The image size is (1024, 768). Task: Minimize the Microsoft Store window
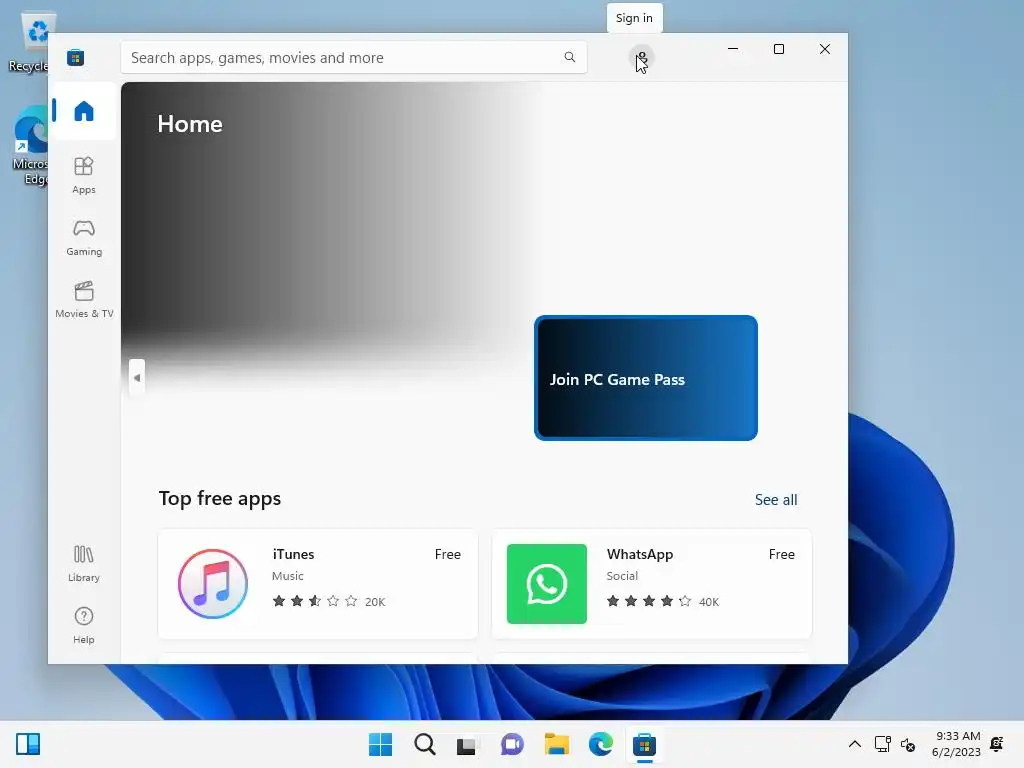733,49
